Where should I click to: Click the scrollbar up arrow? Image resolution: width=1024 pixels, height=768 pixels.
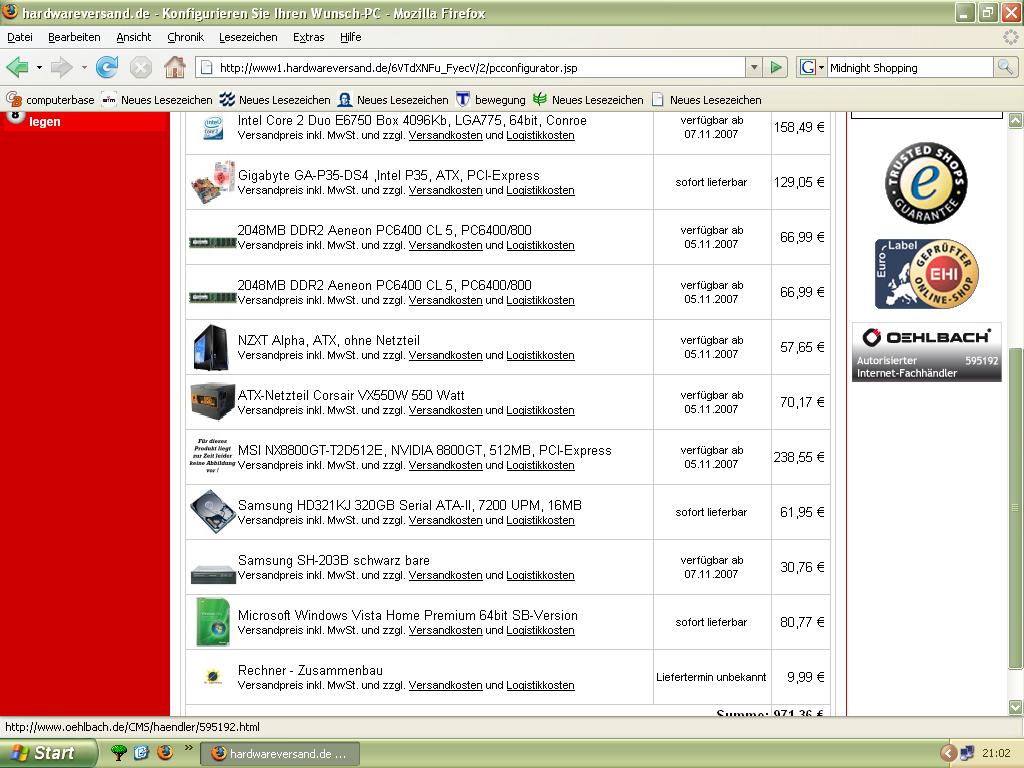(1016, 120)
